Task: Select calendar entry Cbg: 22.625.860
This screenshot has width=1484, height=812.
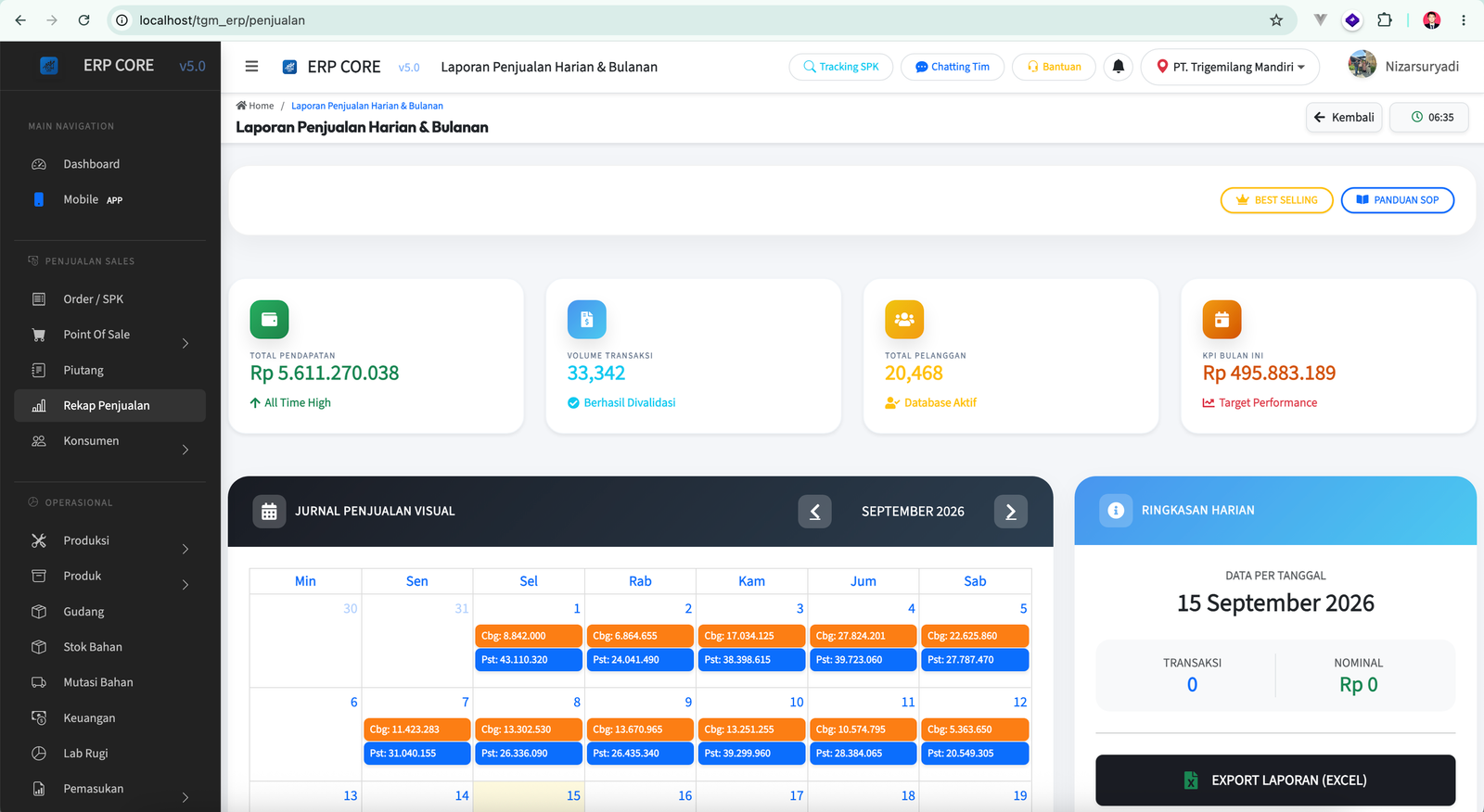Action: (x=975, y=636)
